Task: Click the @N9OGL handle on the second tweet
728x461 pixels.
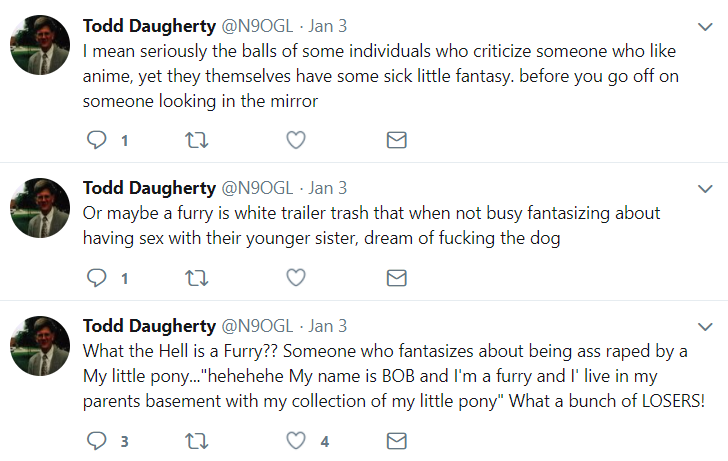Action: [x=256, y=188]
